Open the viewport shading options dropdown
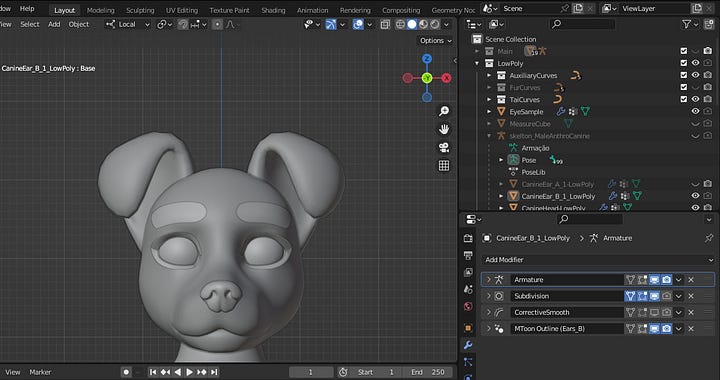This screenshot has height=380, width=720. pos(446,24)
